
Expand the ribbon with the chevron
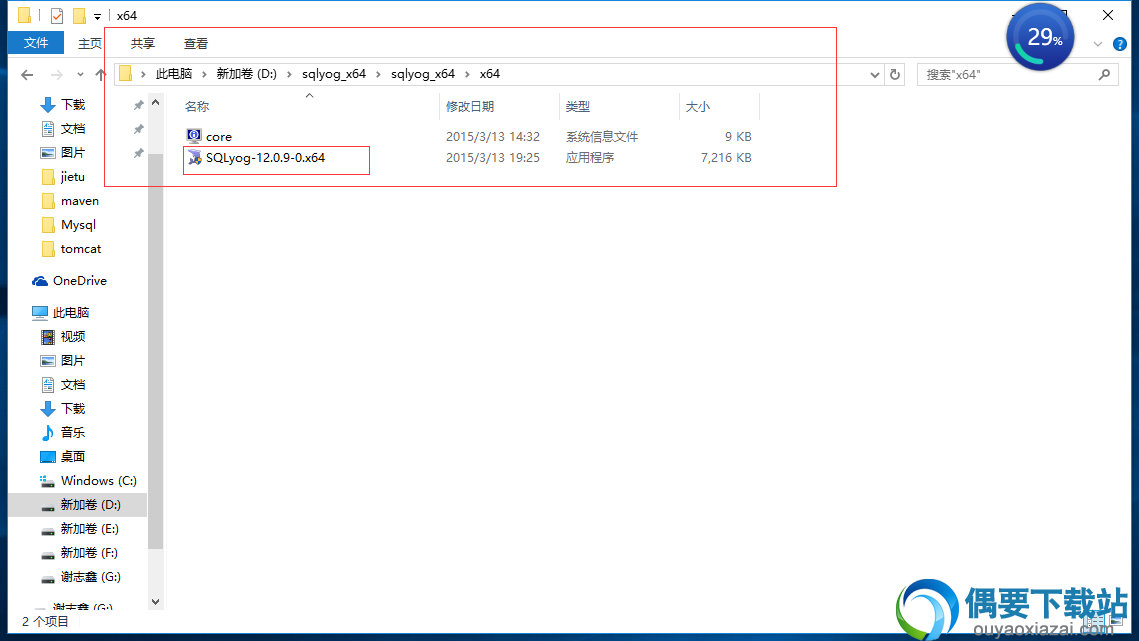[1098, 44]
